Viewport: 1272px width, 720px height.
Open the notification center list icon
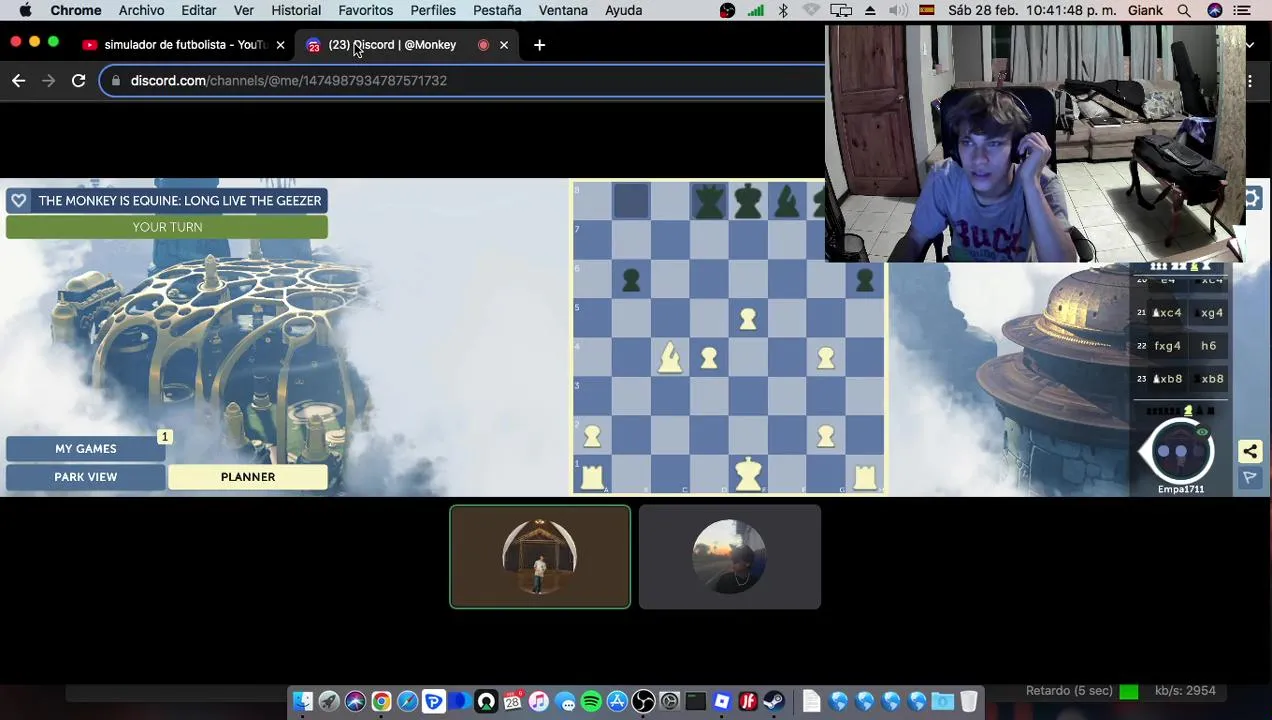1242,11
